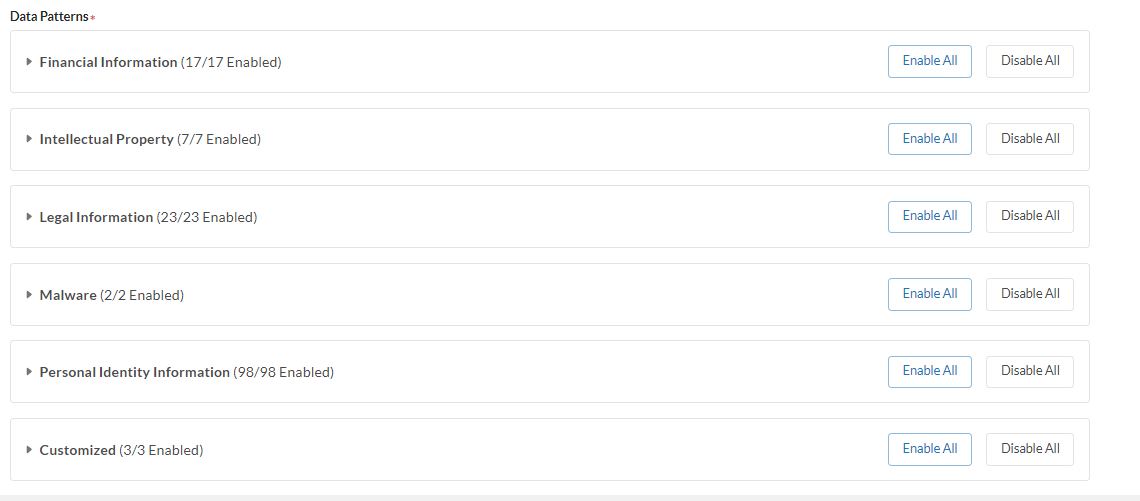Viewport: 1140px width, 501px height.
Task: Enable all Customized patterns
Action: tap(929, 449)
